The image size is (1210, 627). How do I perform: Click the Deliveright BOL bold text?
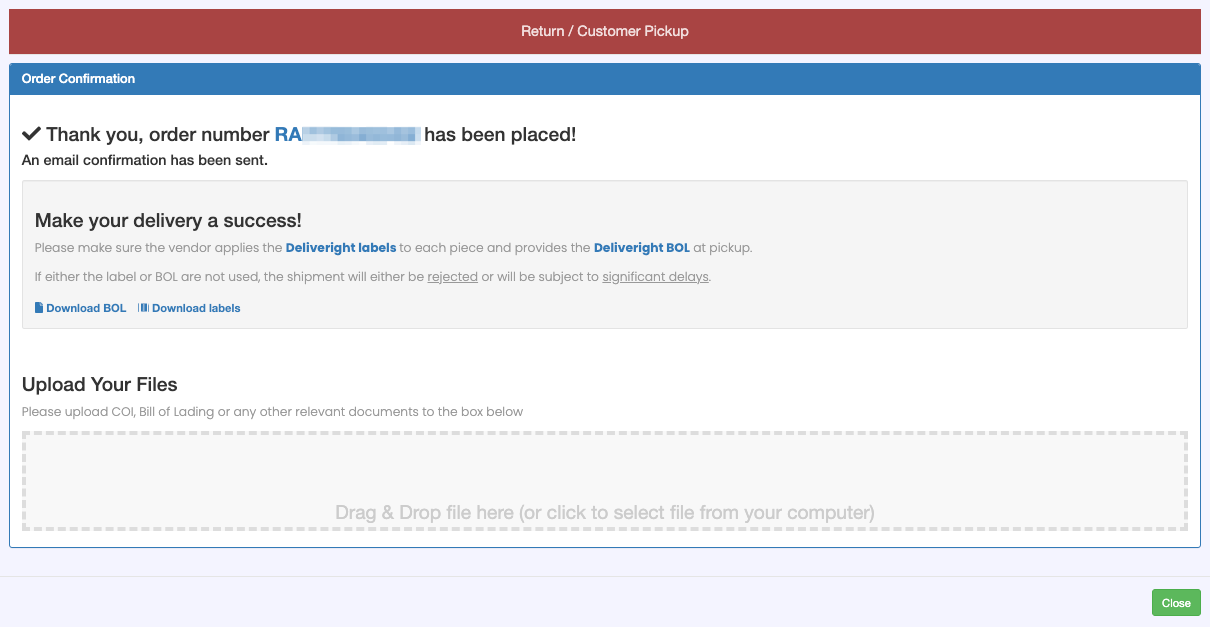tap(642, 247)
